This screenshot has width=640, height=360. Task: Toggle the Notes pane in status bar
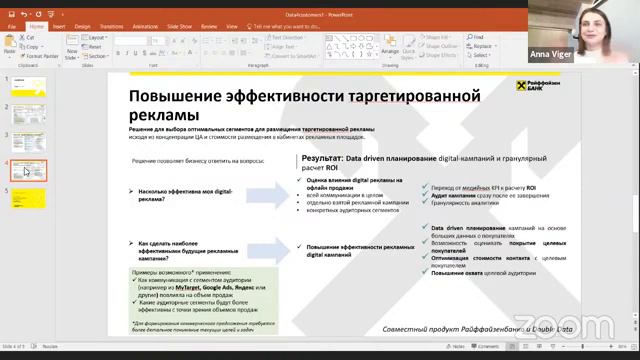coord(455,347)
